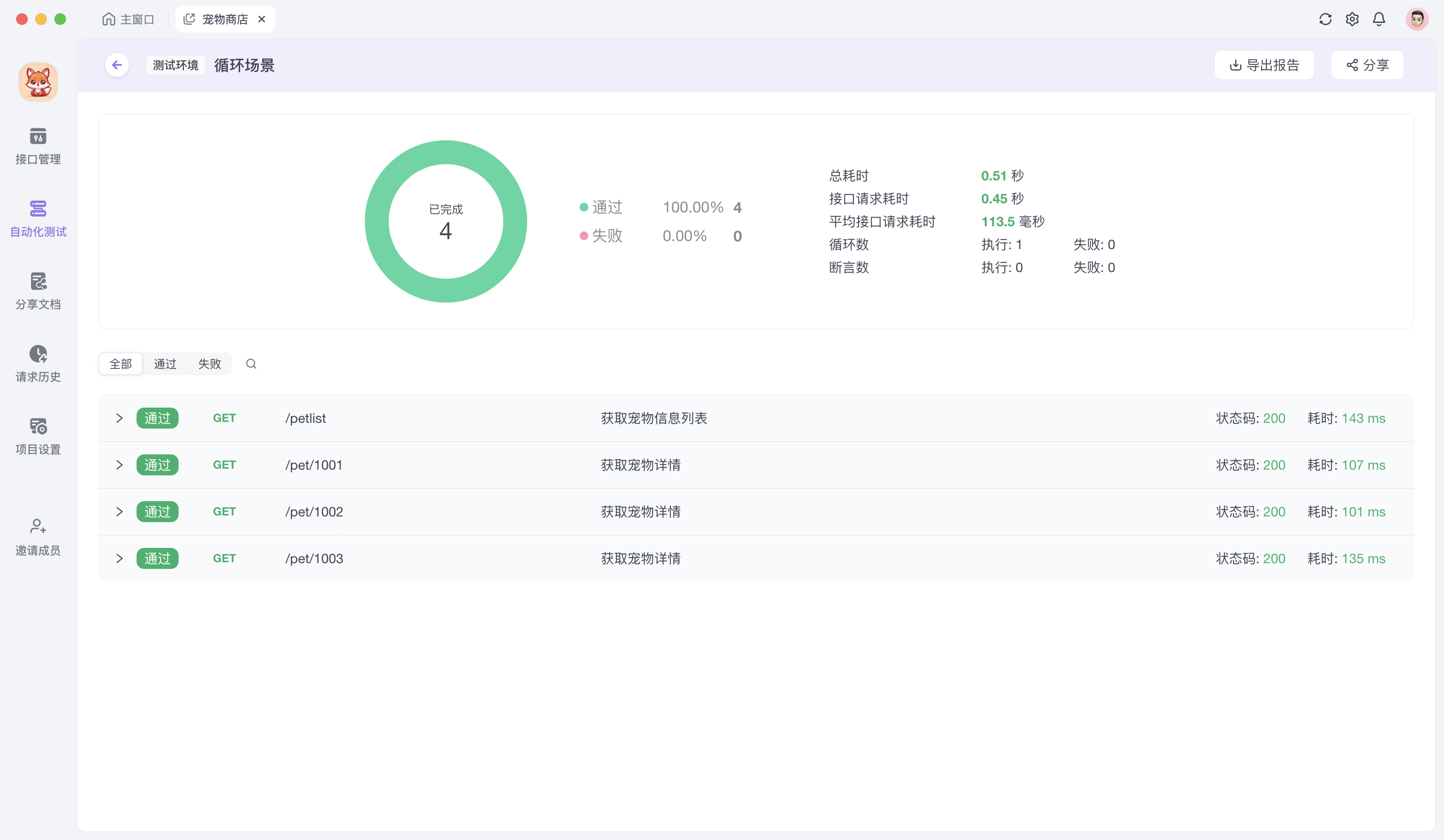1444x840 pixels.
Task: Expand details for the /pet/1001 request
Action: click(119, 465)
